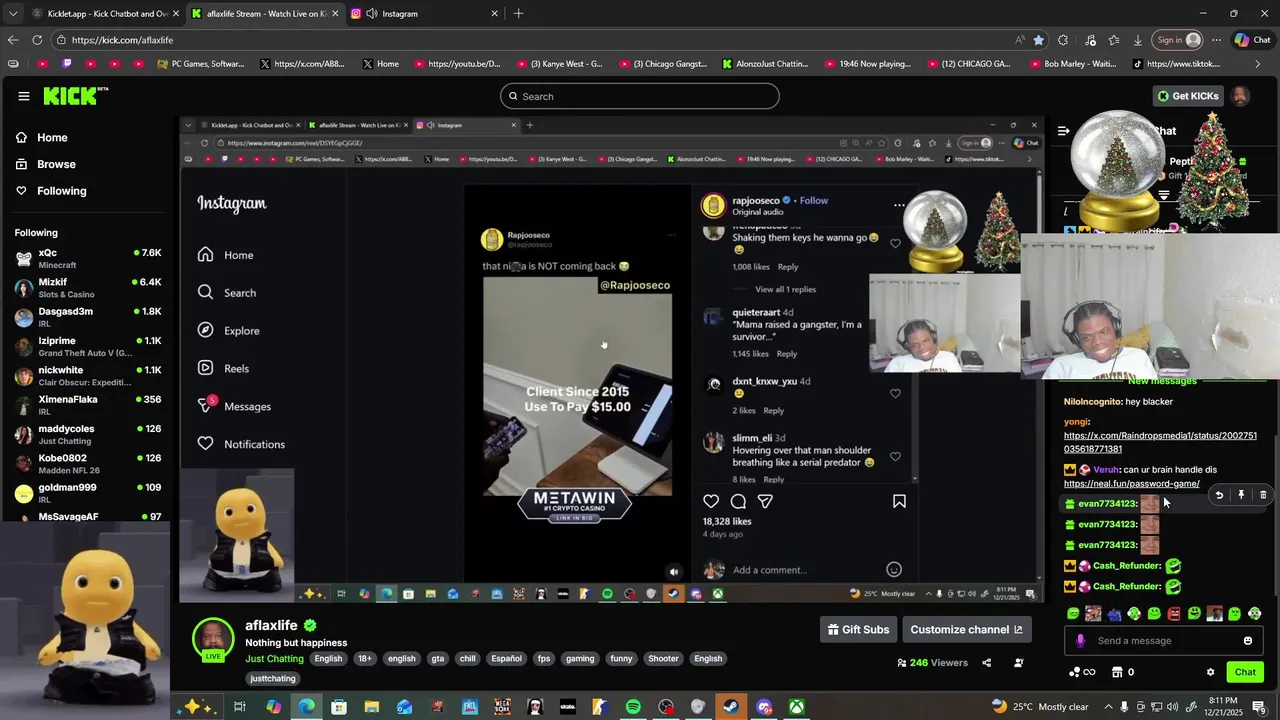
Task: Open the Kick user profile avatar
Action: (x=1240, y=96)
